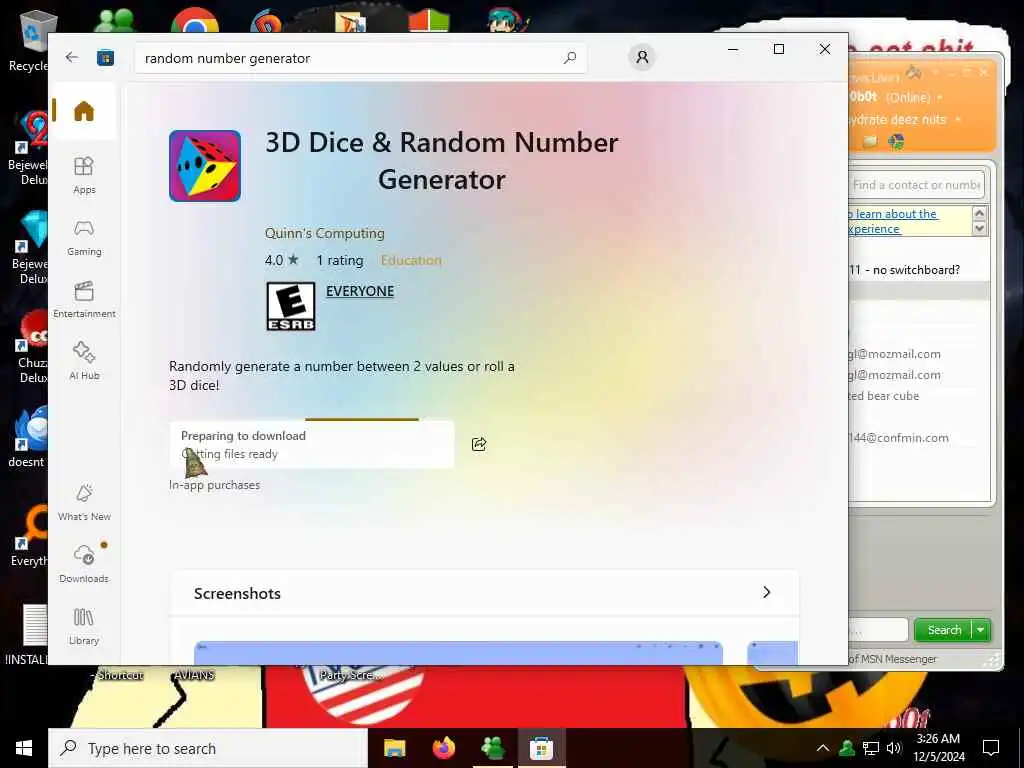Open Library in Store sidebar
This screenshot has height=768, width=1024.
pos(84,626)
